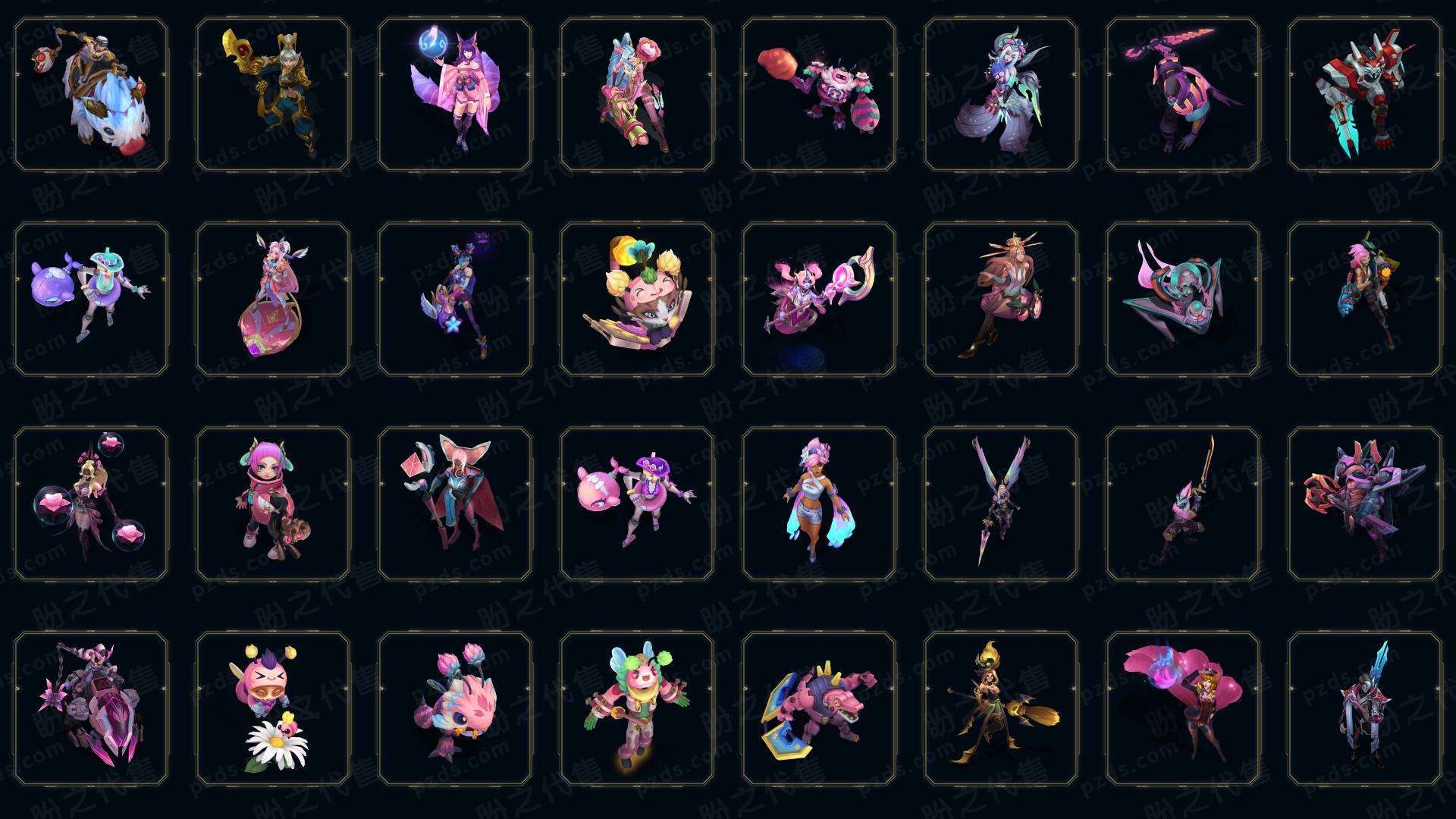The height and width of the screenshot is (819, 1456).
Task: Pick the pink armored hound with shield
Action: [819, 708]
